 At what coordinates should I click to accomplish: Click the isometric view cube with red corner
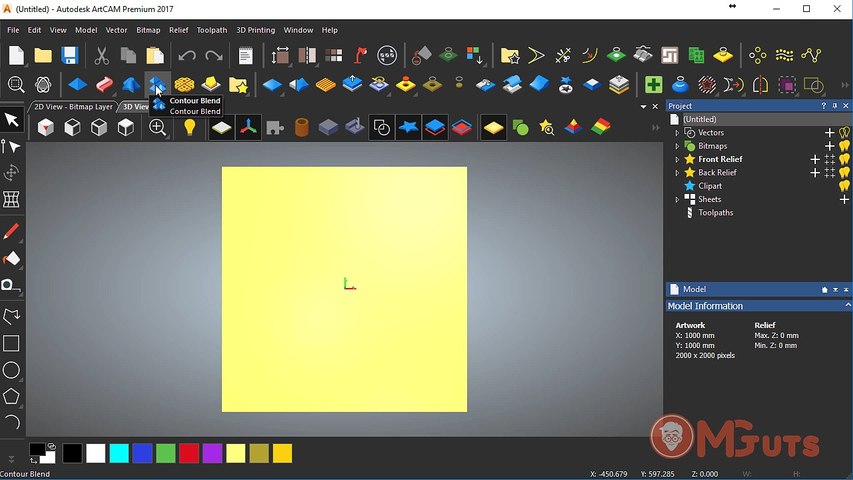pos(46,127)
